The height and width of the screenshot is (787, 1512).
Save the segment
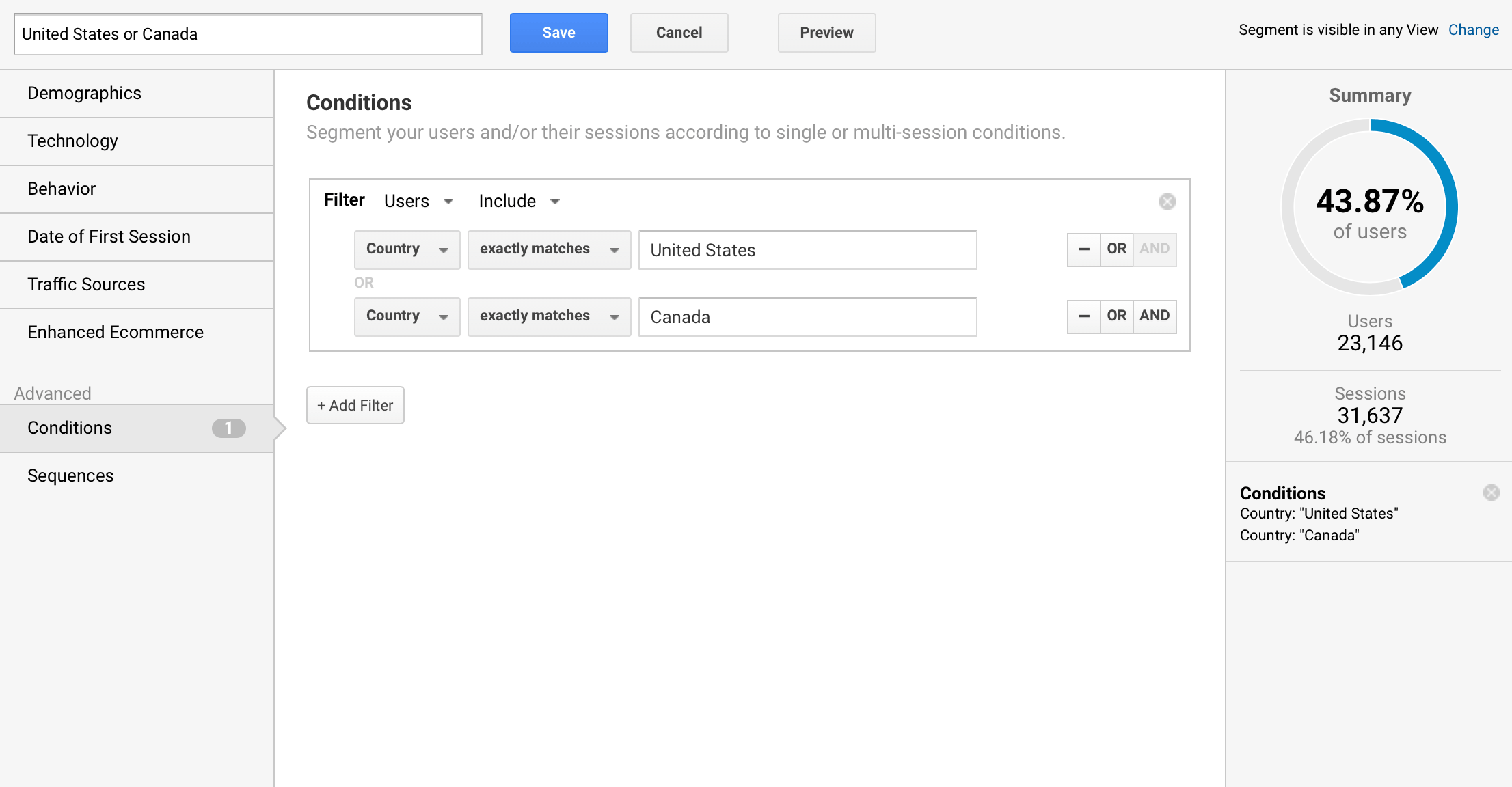pyautogui.click(x=558, y=32)
